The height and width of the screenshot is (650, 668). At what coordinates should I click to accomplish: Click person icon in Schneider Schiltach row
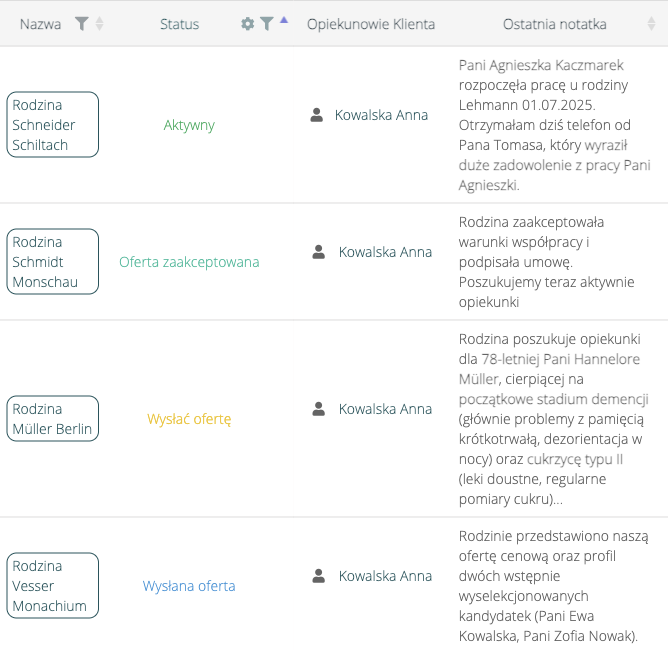[x=317, y=115]
